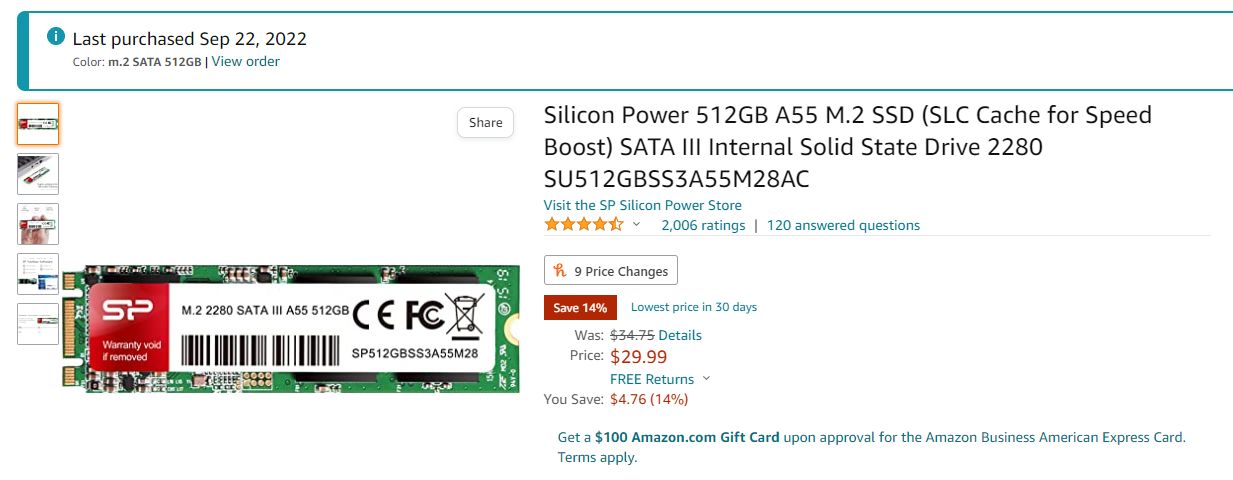
Task: Select the first product thumbnail (selected, orange border)
Action: pos(38,124)
